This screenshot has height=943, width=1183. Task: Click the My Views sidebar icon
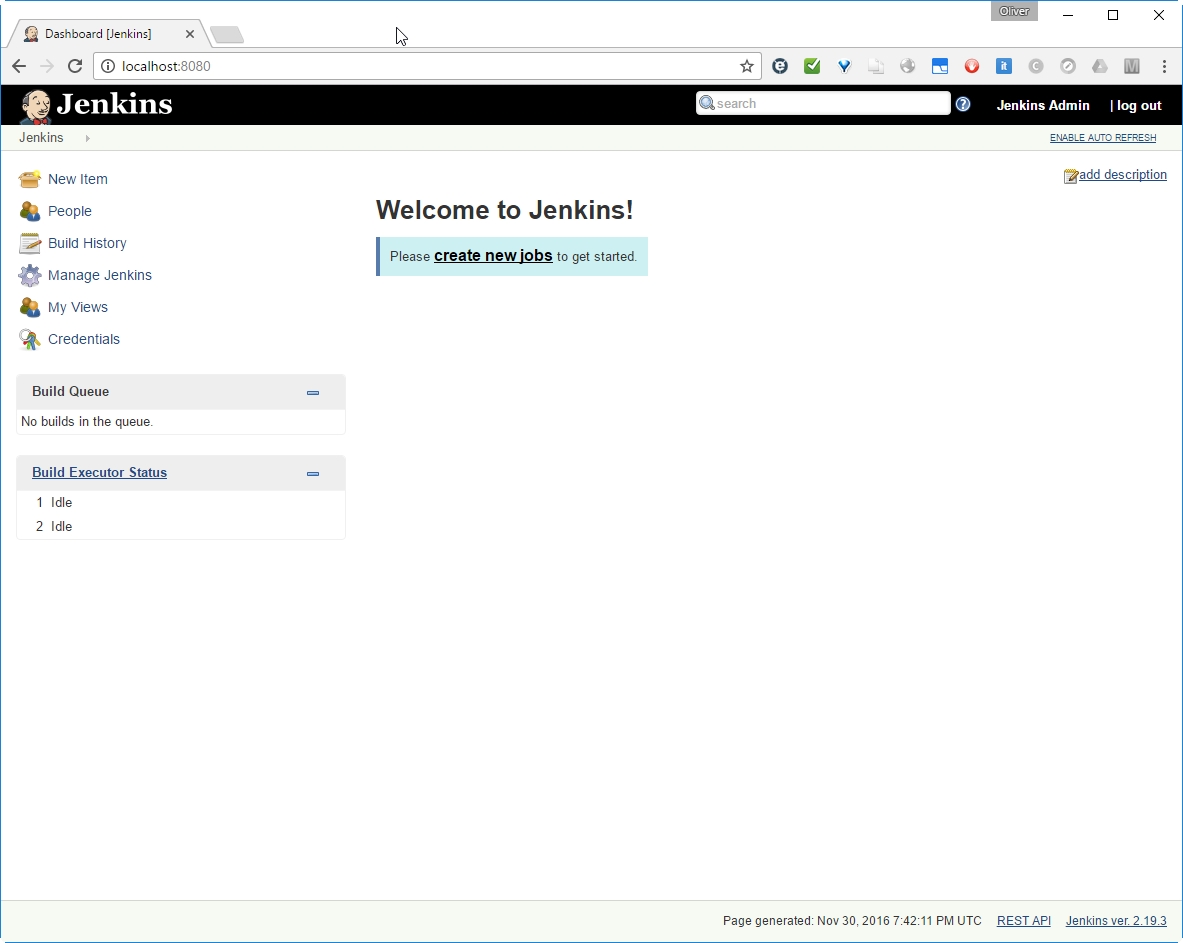pos(30,307)
